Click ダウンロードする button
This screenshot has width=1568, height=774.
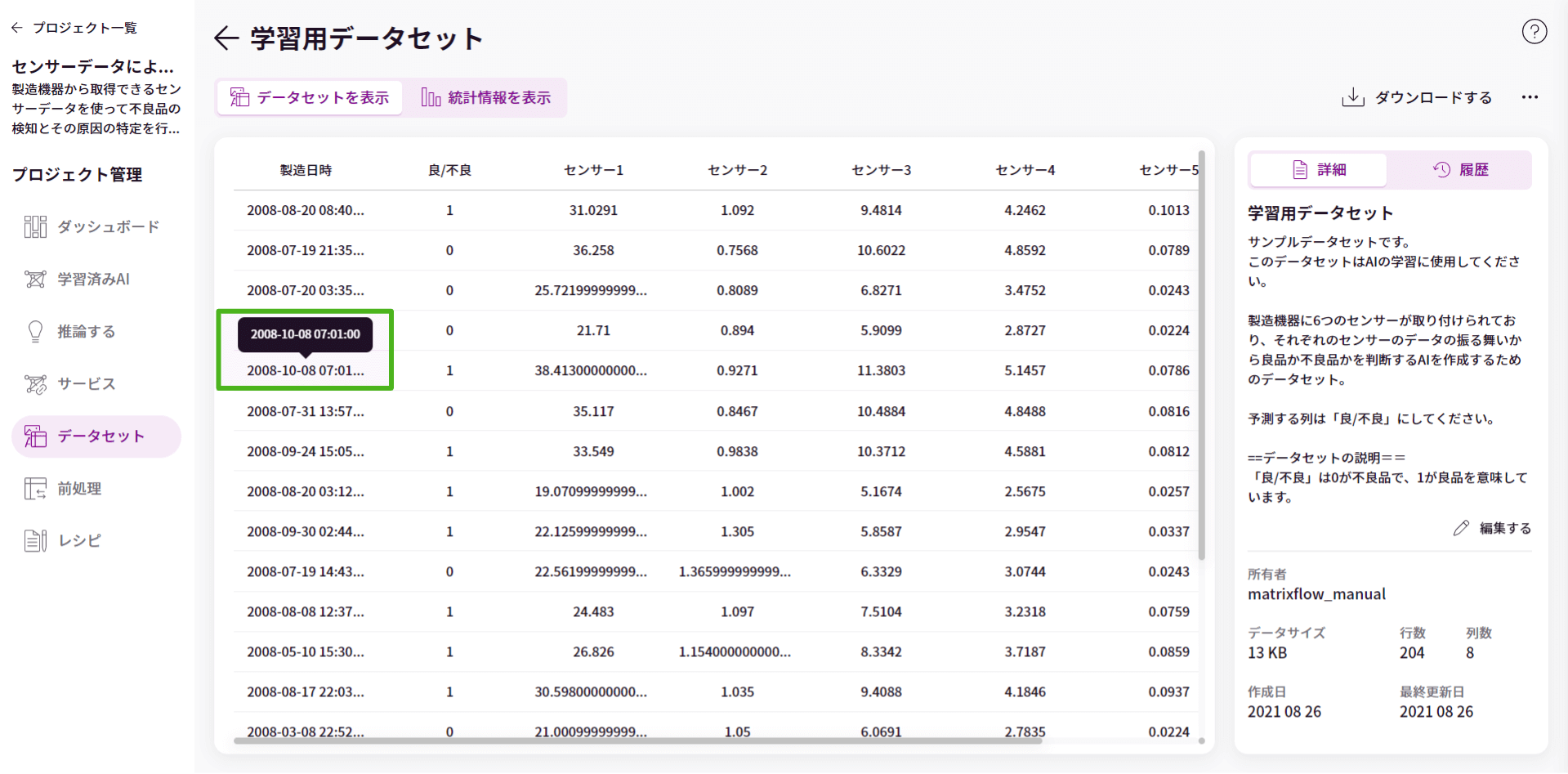[x=1417, y=97]
